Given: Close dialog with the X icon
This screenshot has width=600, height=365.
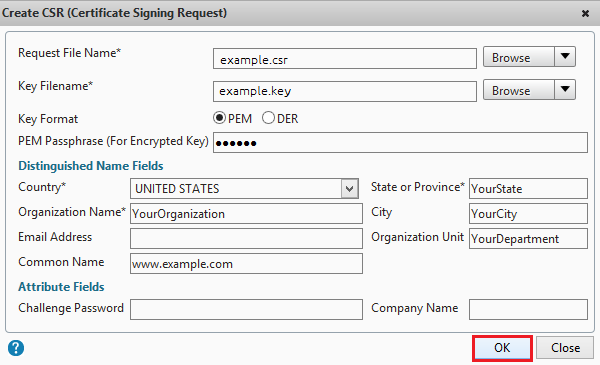Looking at the screenshot, I should (x=585, y=13).
